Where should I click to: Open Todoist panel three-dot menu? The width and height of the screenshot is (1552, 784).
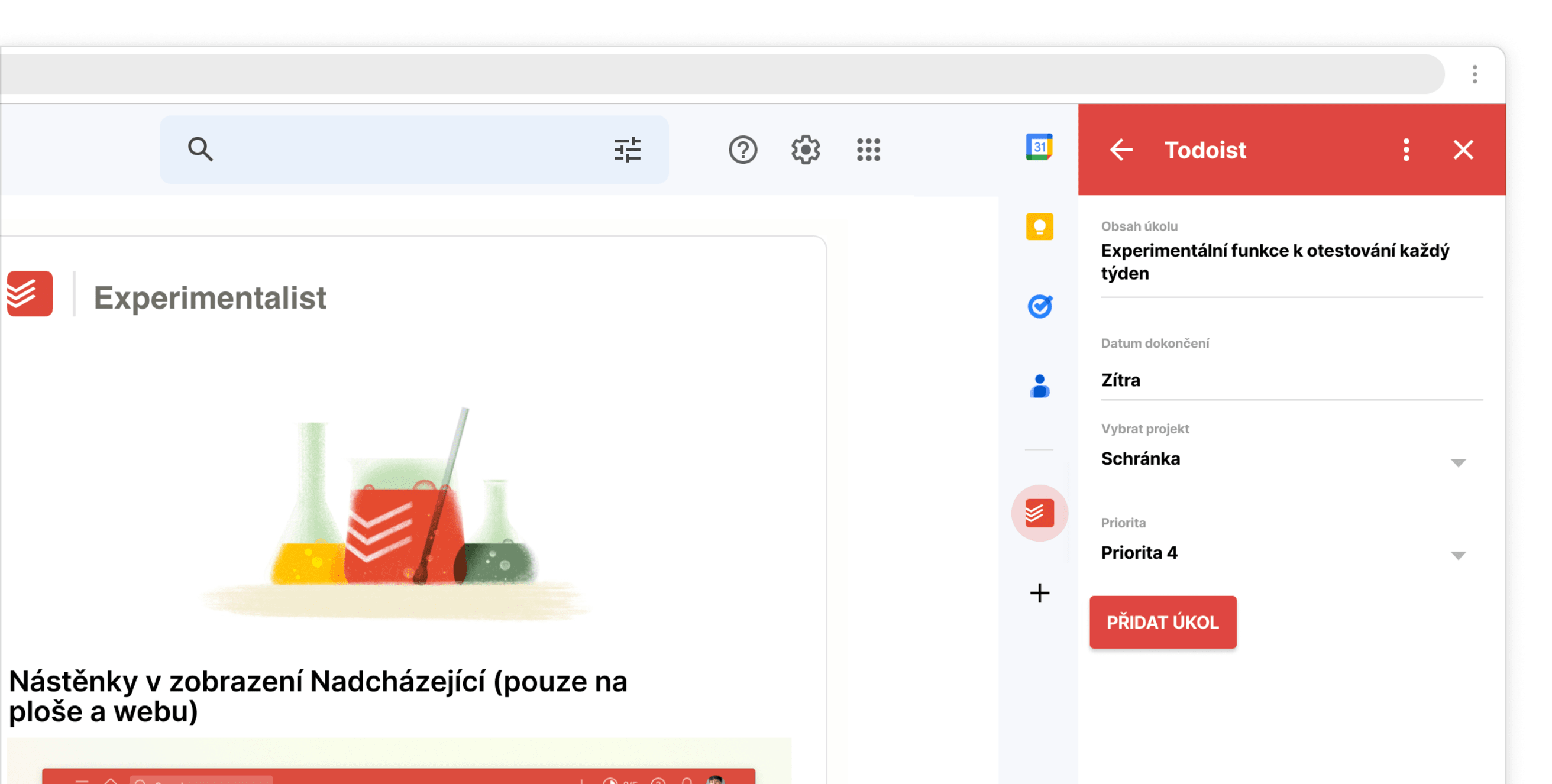1406,150
